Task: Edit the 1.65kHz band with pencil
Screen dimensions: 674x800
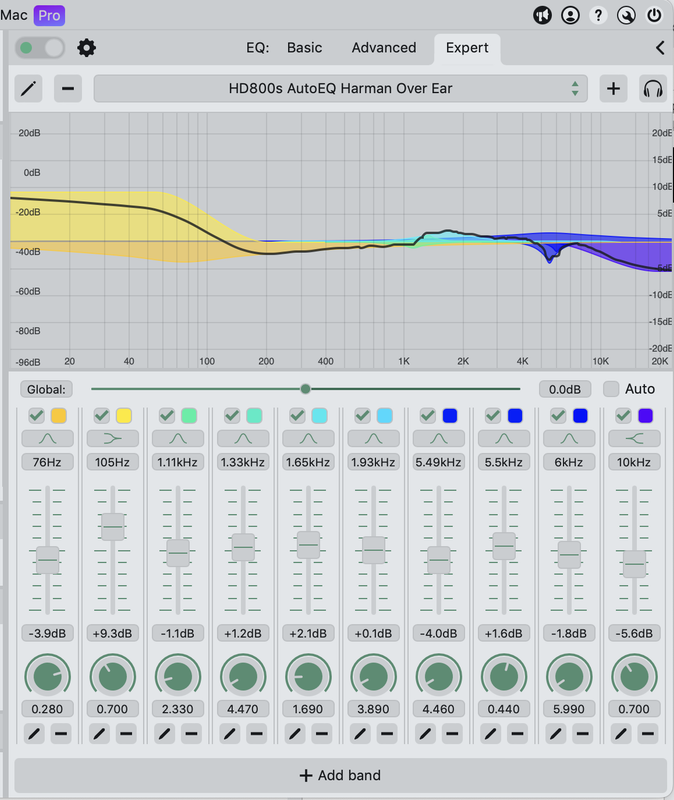Action: point(295,734)
